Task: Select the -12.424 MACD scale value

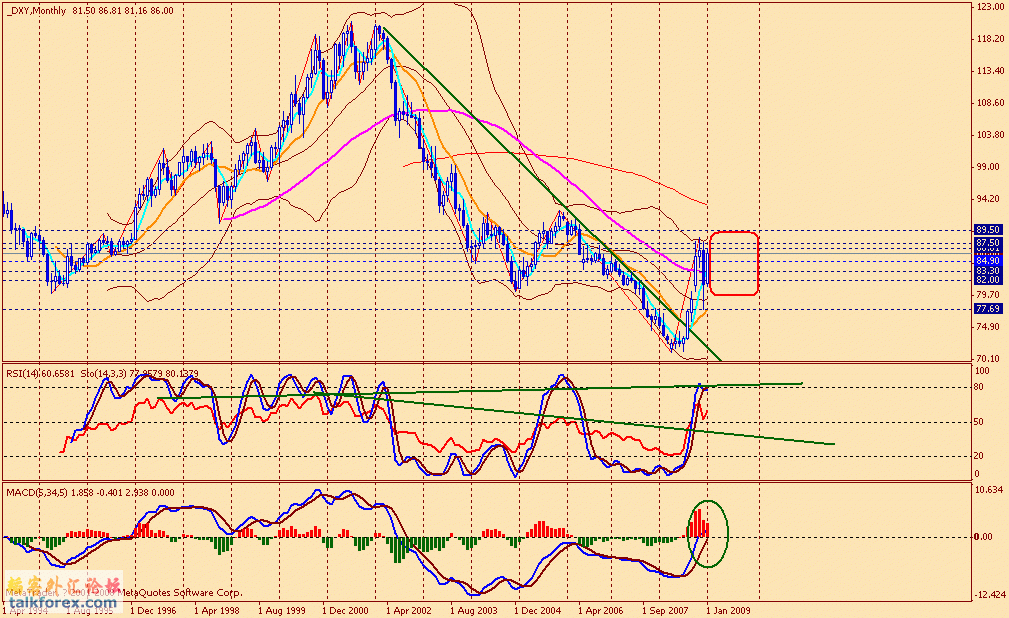Action: point(990,595)
